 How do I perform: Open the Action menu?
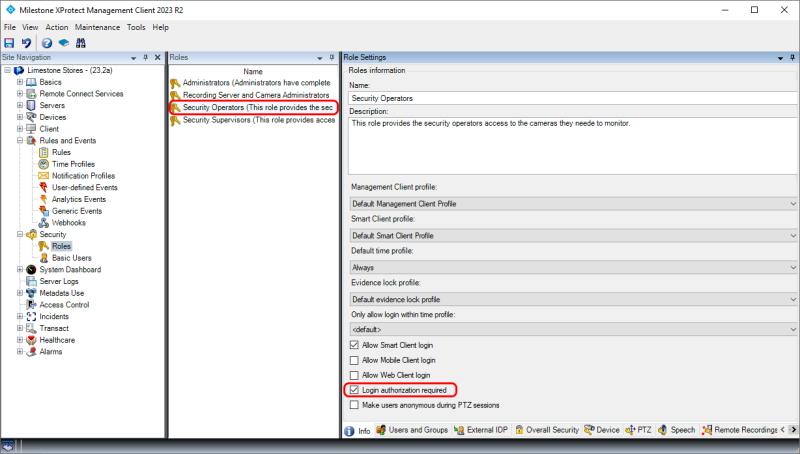pos(57,27)
